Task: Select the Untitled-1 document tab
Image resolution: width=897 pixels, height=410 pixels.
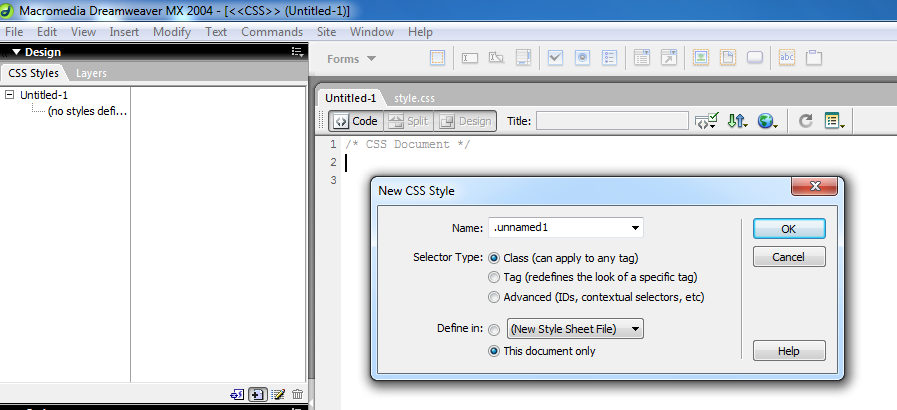Action: [351, 98]
